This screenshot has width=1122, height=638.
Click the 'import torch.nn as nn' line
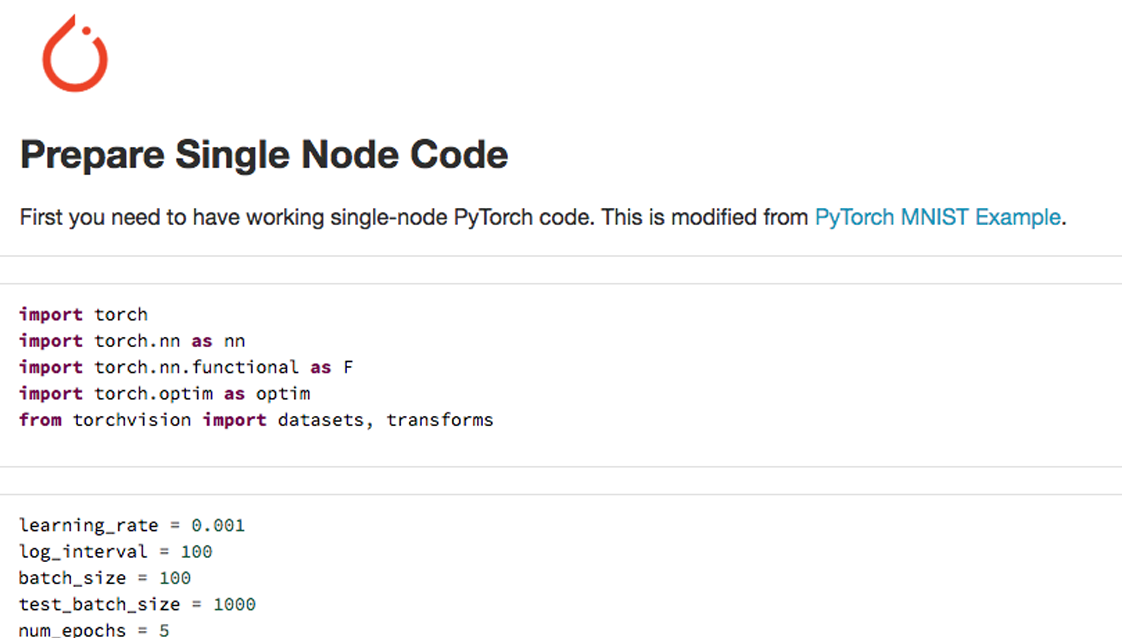click(132, 341)
